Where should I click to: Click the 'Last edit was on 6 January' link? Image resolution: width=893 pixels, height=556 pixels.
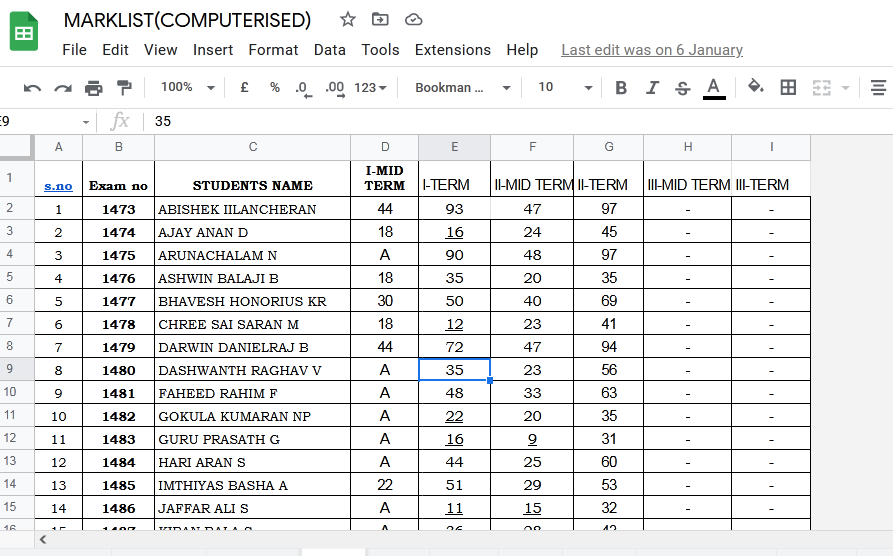point(652,50)
